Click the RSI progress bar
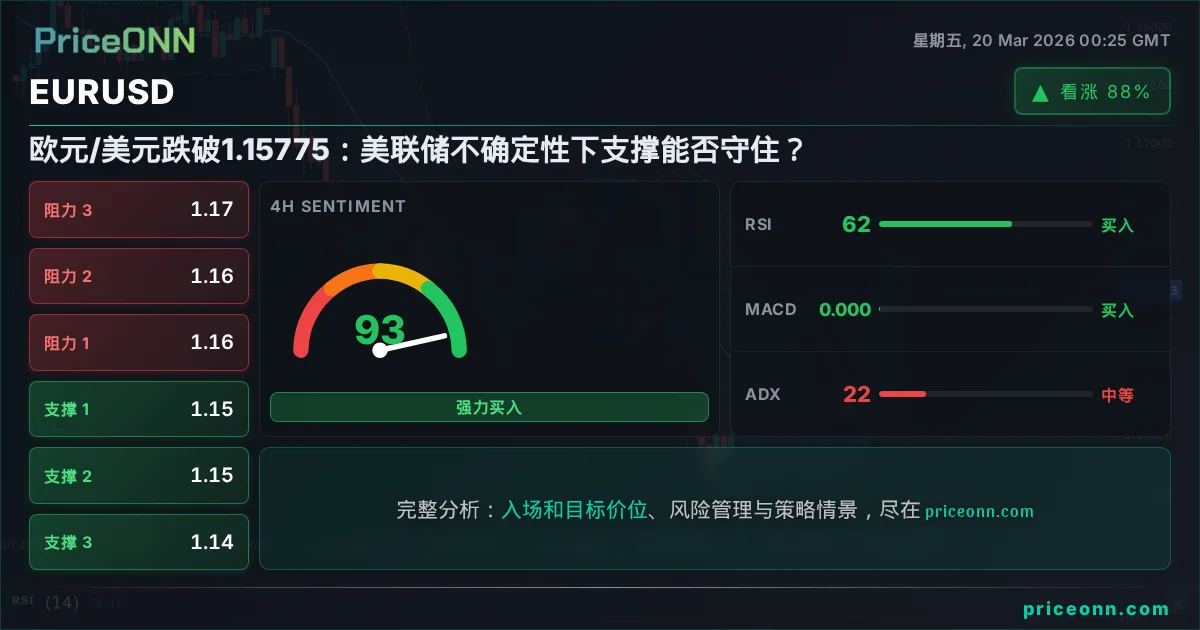 (985, 224)
